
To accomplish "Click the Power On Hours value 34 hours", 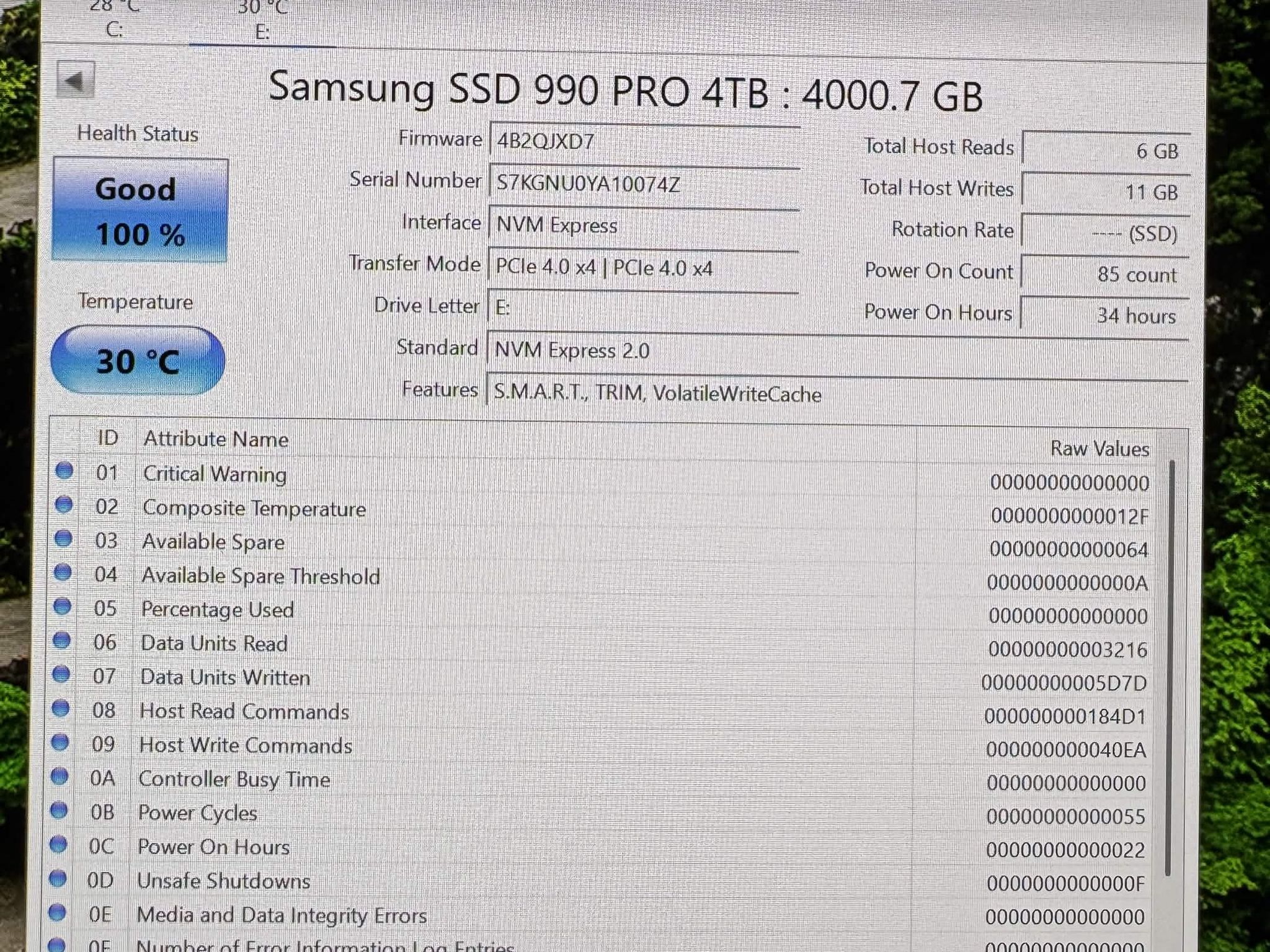I will [1105, 316].
